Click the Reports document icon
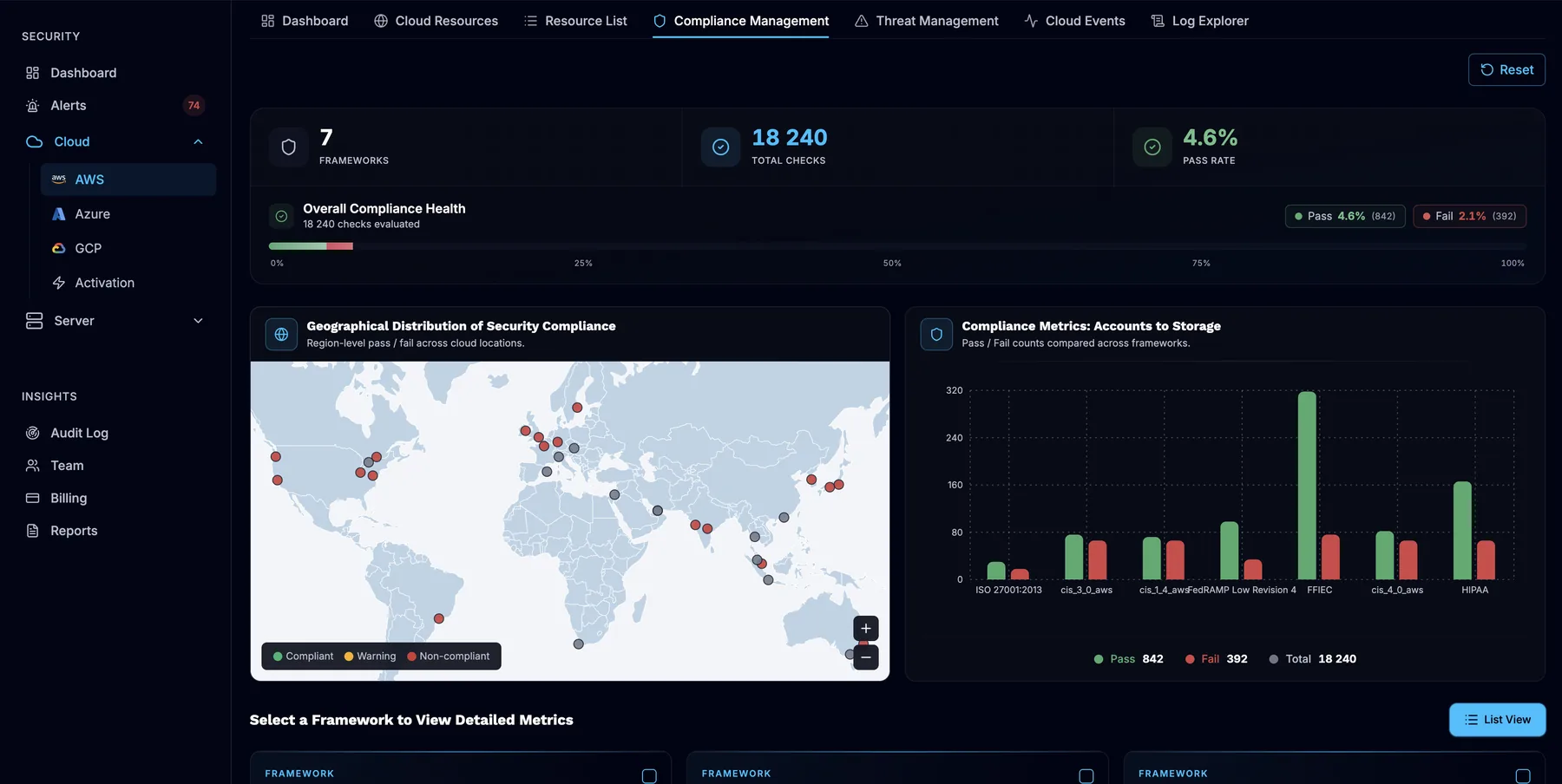This screenshot has width=1562, height=784. click(x=33, y=531)
